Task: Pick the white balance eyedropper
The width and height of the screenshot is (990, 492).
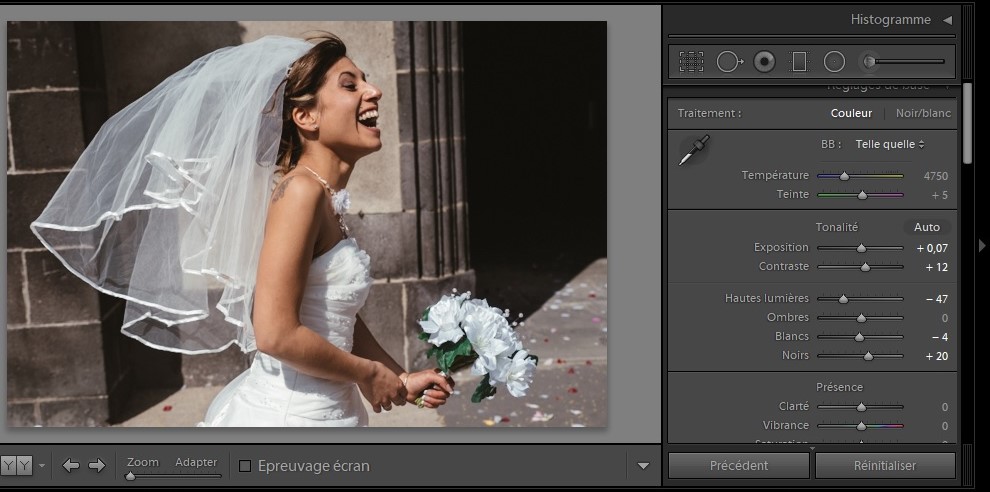Action: click(694, 150)
